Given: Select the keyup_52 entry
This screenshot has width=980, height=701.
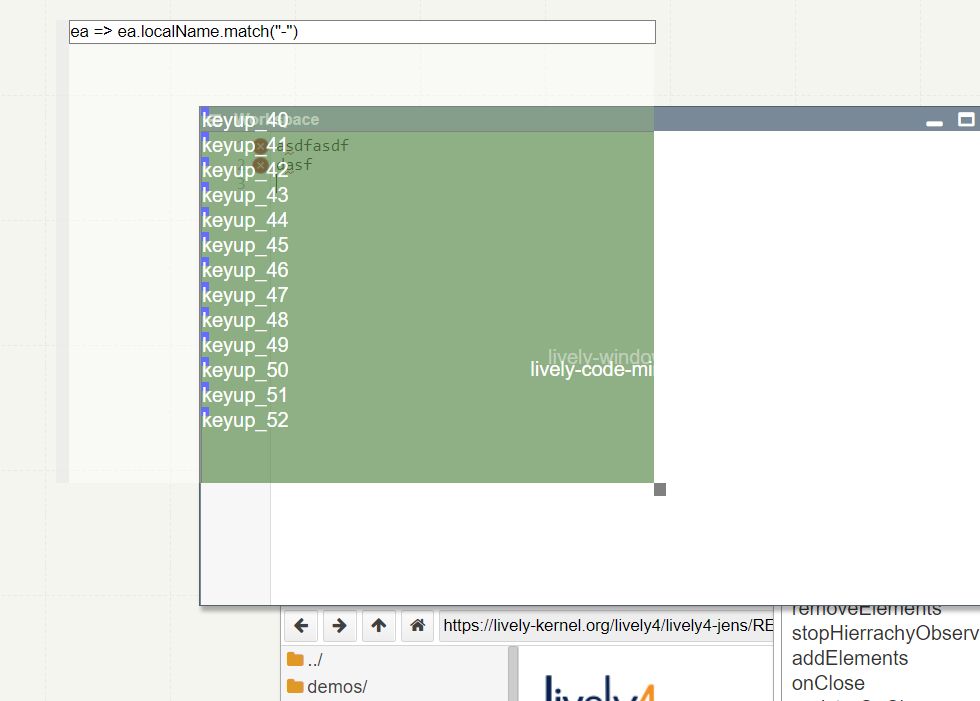Looking at the screenshot, I should point(245,420).
